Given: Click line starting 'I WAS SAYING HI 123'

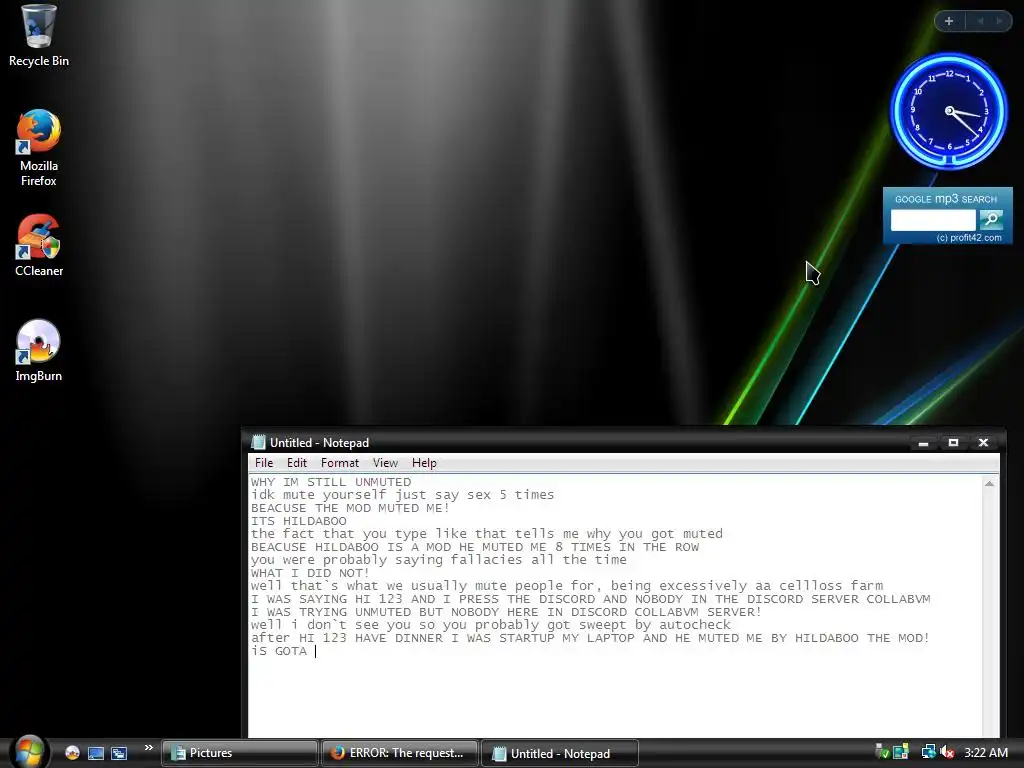Looking at the screenshot, I should [590, 599].
